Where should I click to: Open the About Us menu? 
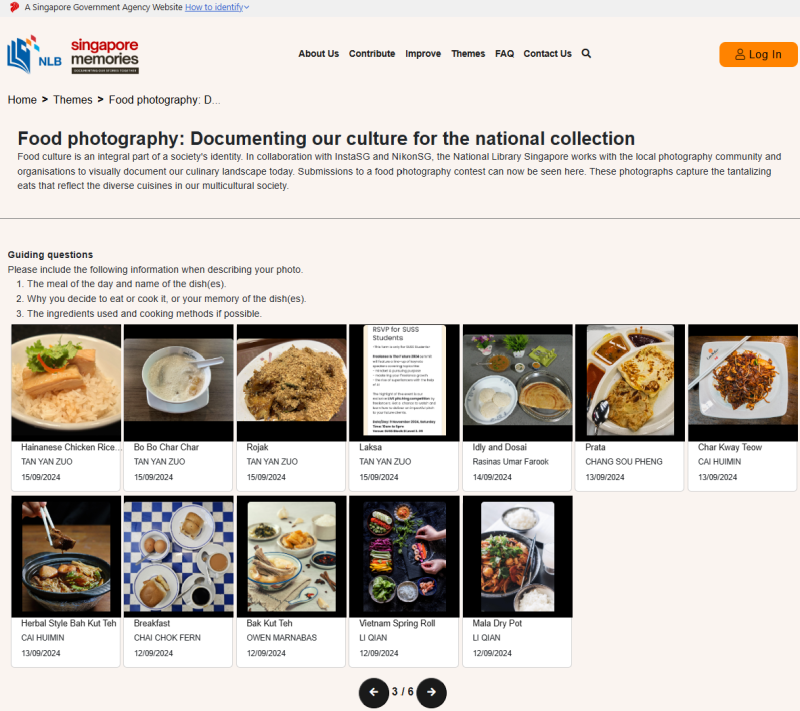(318, 54)
